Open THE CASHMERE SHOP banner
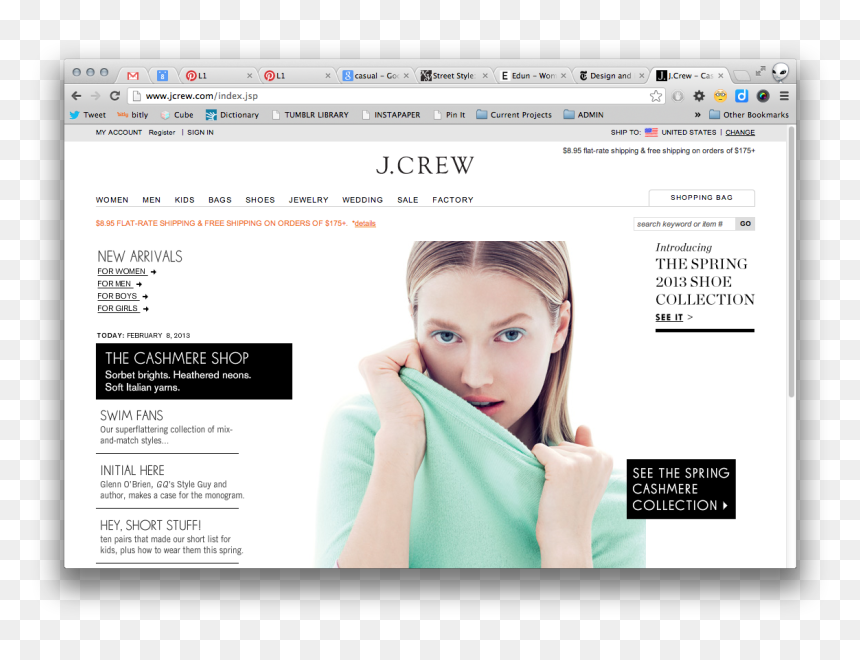Viewport: 860px width, 660px height. (194, 371)
